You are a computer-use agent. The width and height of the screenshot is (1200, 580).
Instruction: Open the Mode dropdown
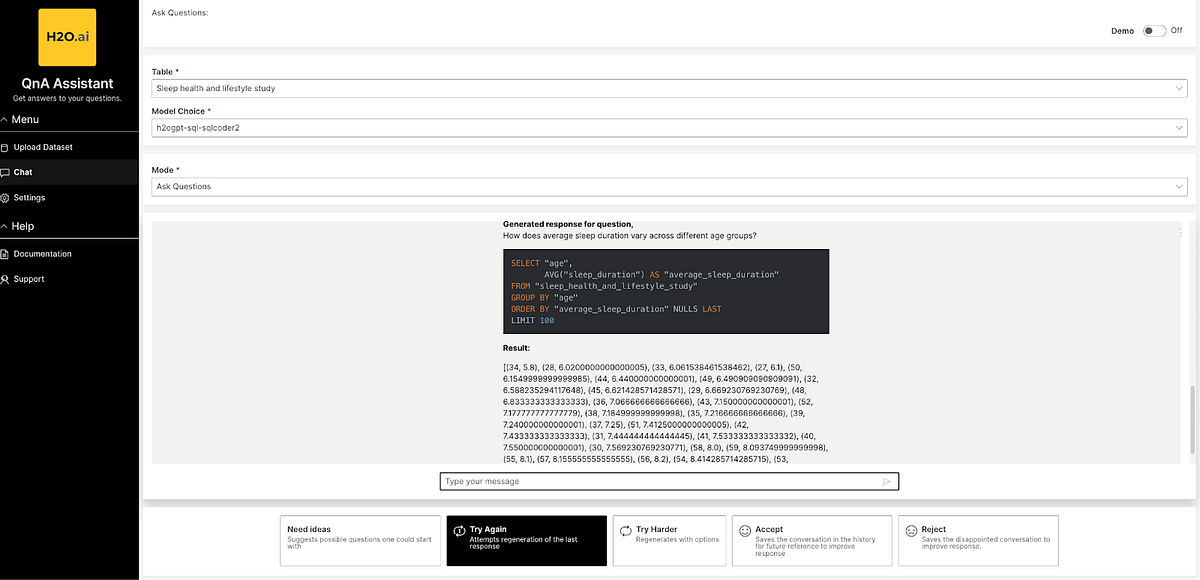pyautogui.click(x=1179, y=186)
